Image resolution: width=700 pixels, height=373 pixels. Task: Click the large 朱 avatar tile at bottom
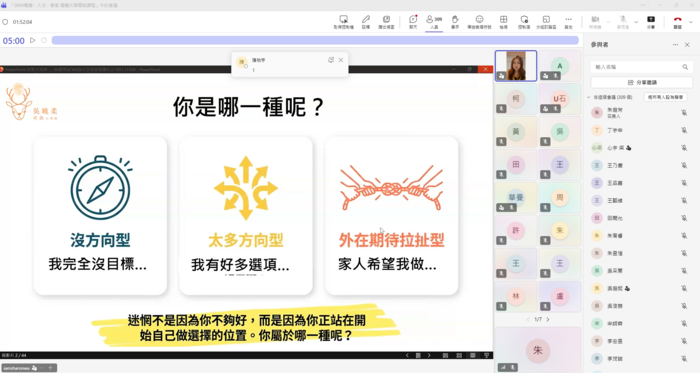point(538,350)
